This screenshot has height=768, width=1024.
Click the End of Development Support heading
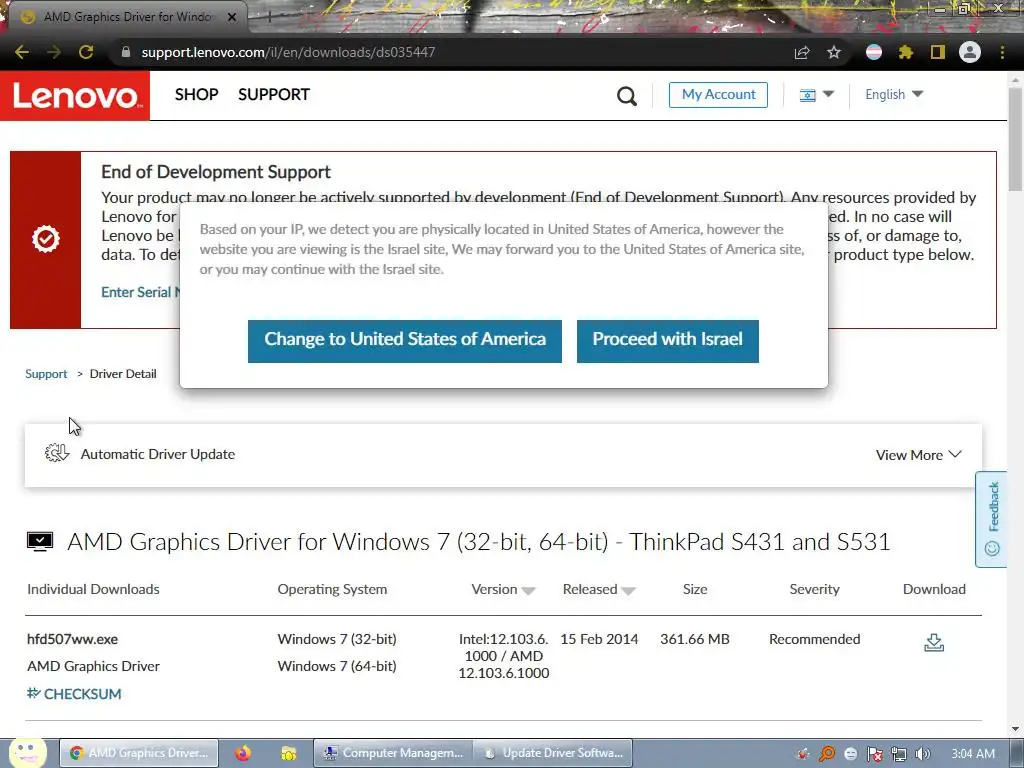click(216, 172)
